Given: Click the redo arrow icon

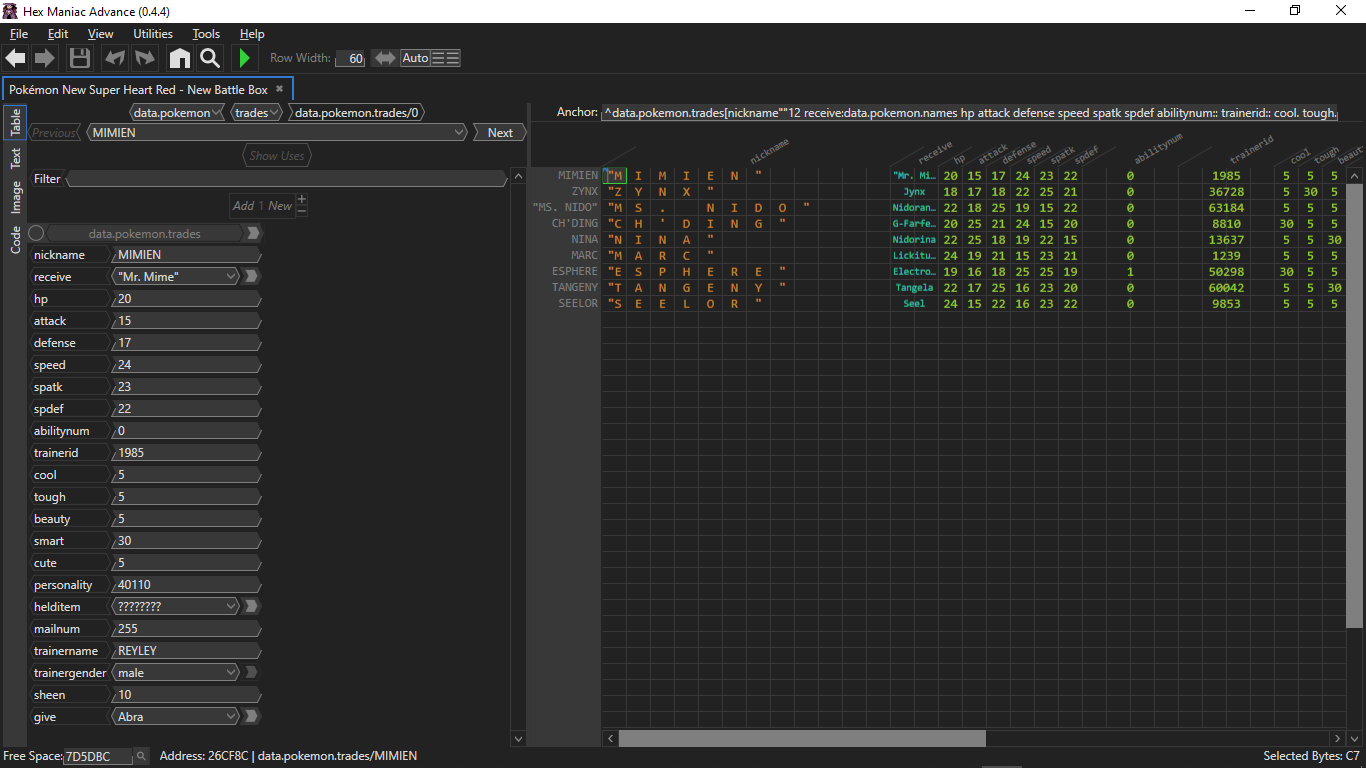Looking at the screenshot, I should 145,58.
